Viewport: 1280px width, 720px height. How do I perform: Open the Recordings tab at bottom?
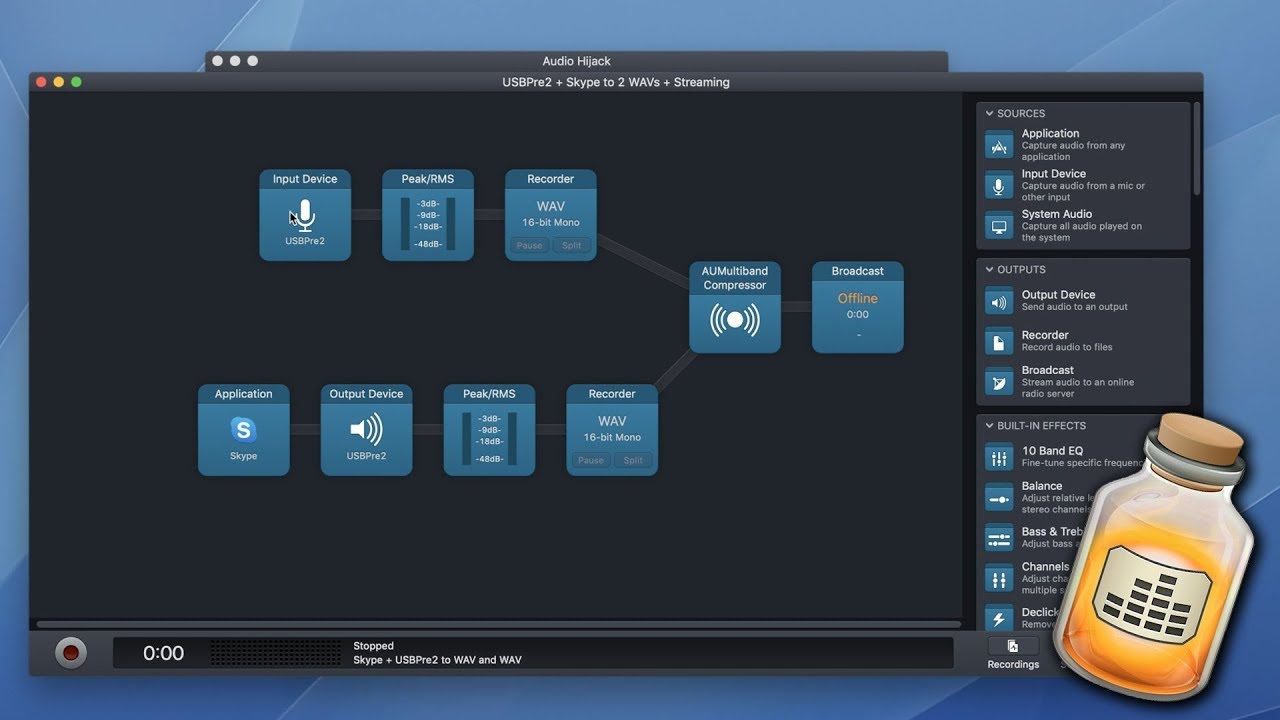point(1013,653)
